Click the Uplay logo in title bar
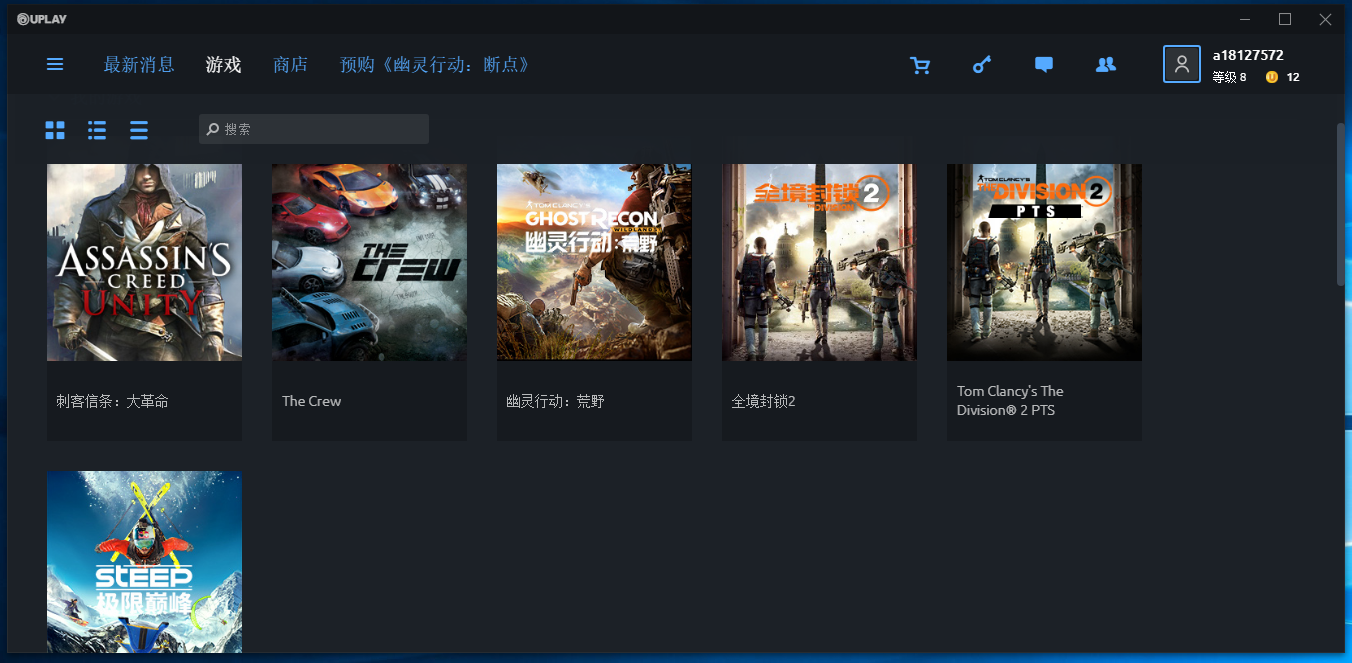The image size is (1352, 663). pos(42,19)
